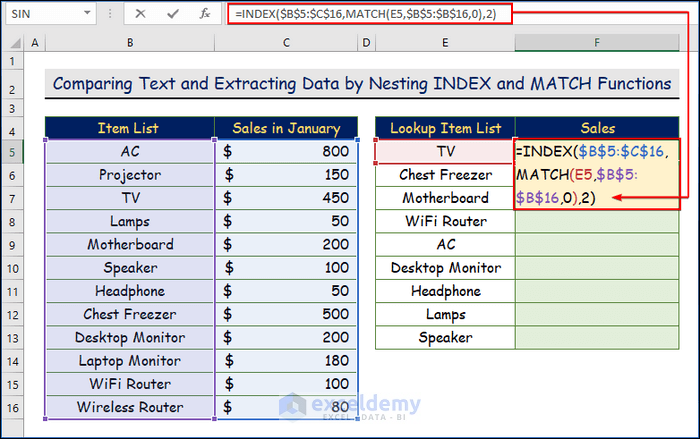Select cell E7 'Motherboard' lookup item

(x=445, y=198)
